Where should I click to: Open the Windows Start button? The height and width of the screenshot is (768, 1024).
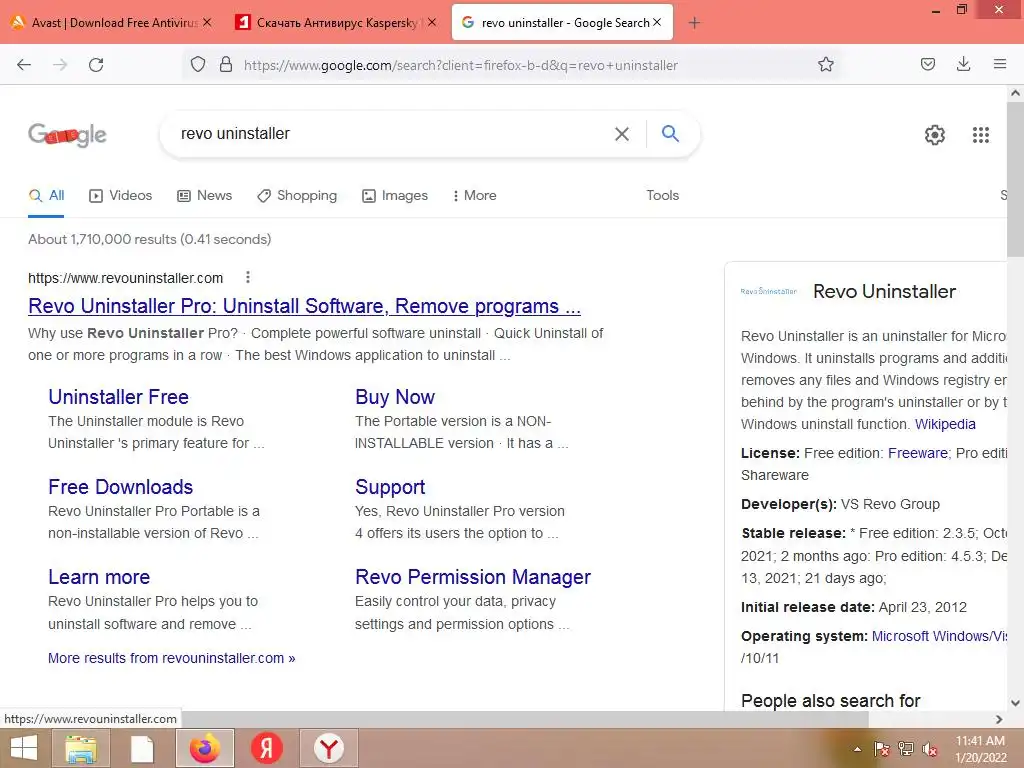pyautogui.click(x=24, y=748)
